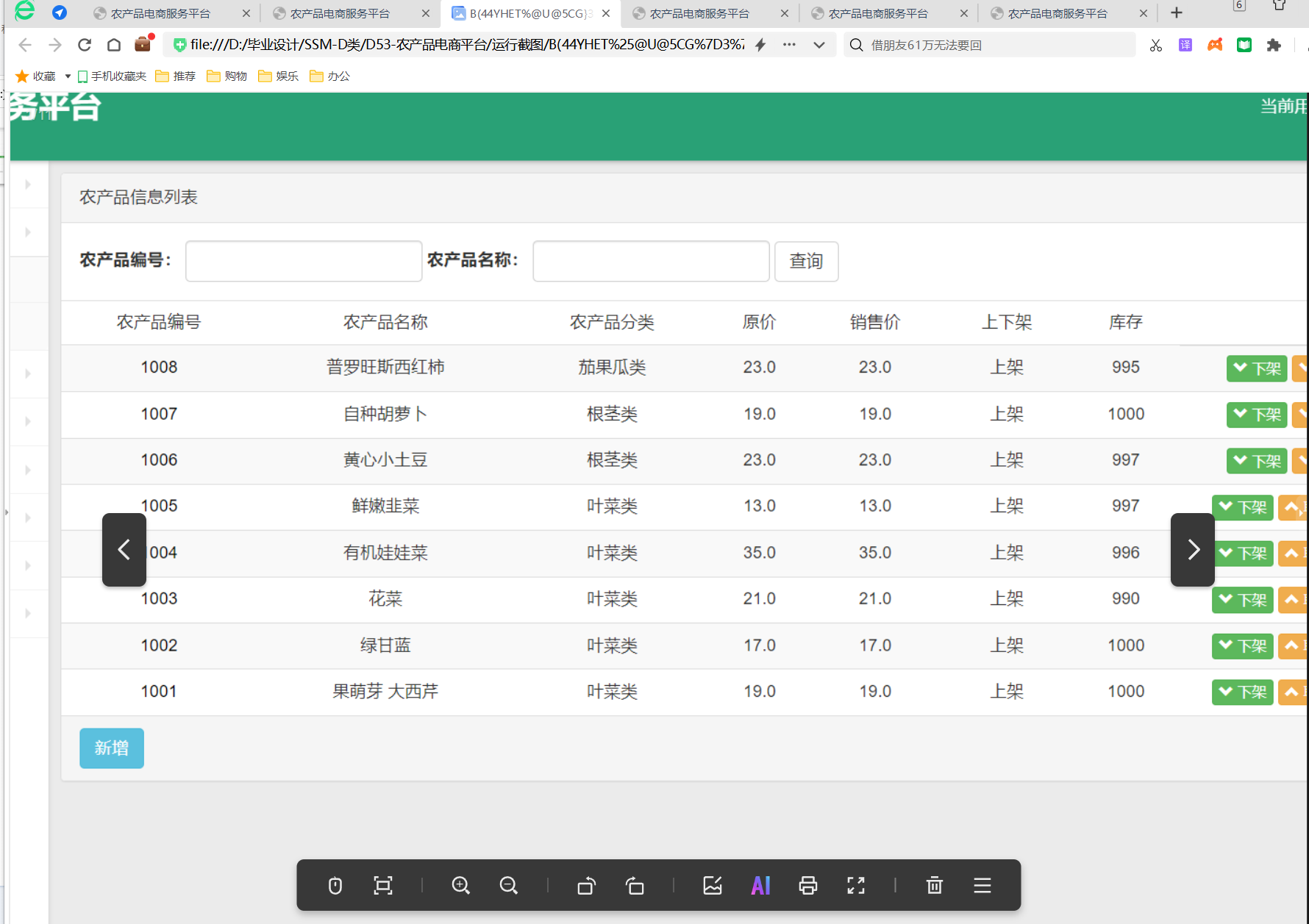Click the orange game controller extension icon
This screenshot has height=924, width=1309.
pyautogui.click(x=1215, y=45)
